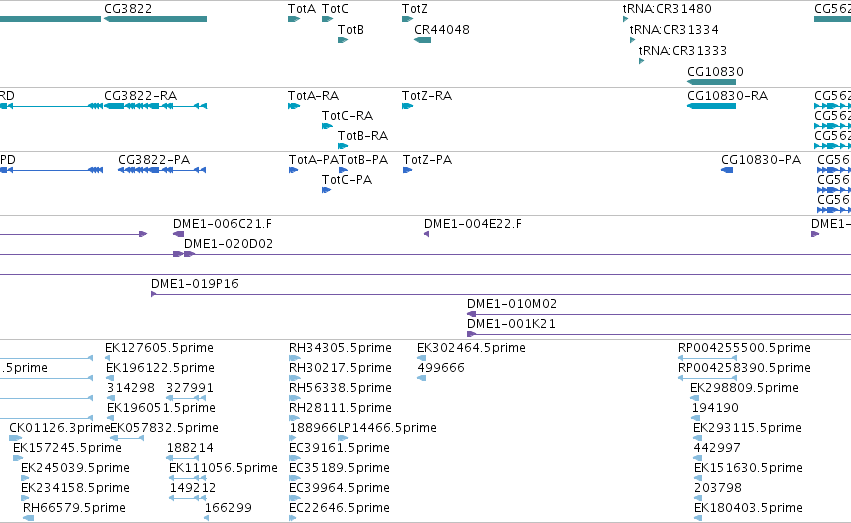
Task: Click EST RH66579.5prime label
Action: (x=74, y=508)
